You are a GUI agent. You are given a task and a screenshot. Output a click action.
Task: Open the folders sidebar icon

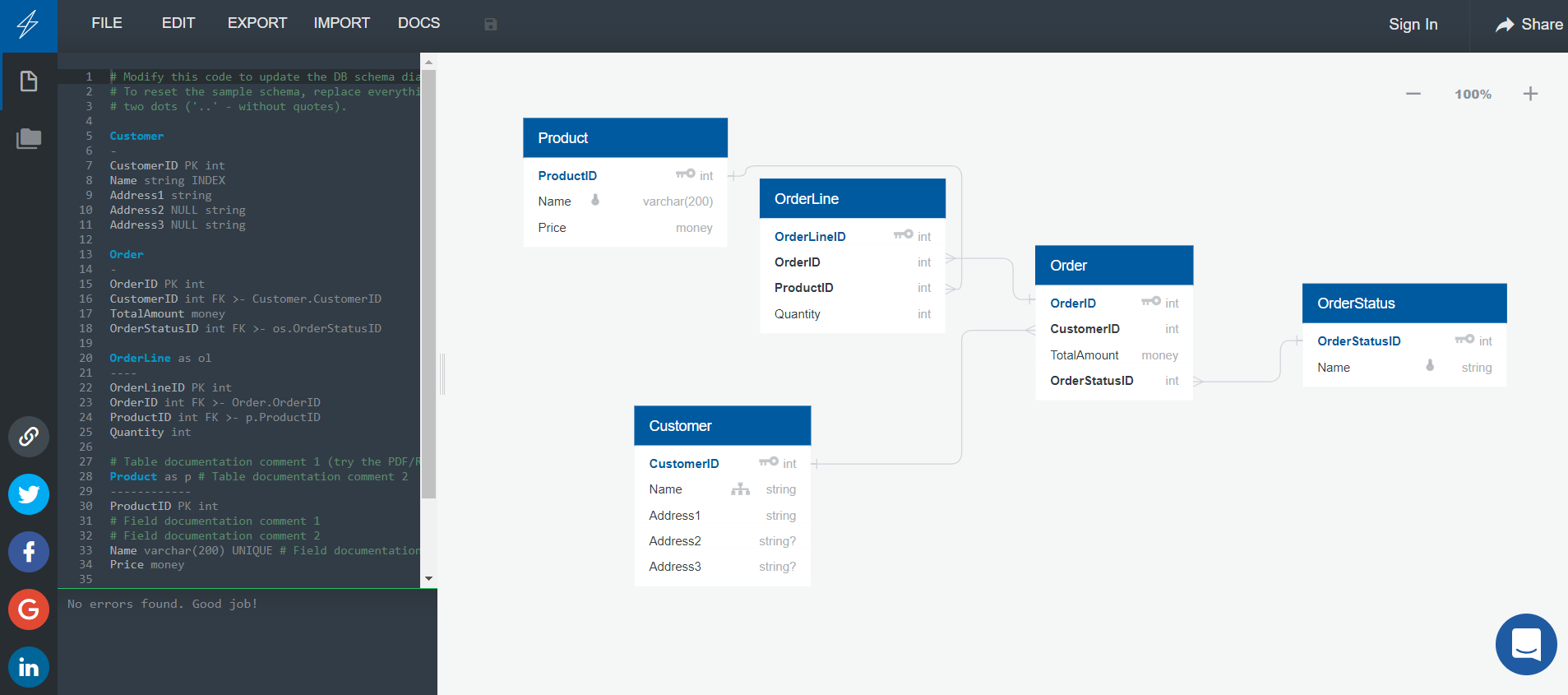pyautogui.click(x=29, y=138)
